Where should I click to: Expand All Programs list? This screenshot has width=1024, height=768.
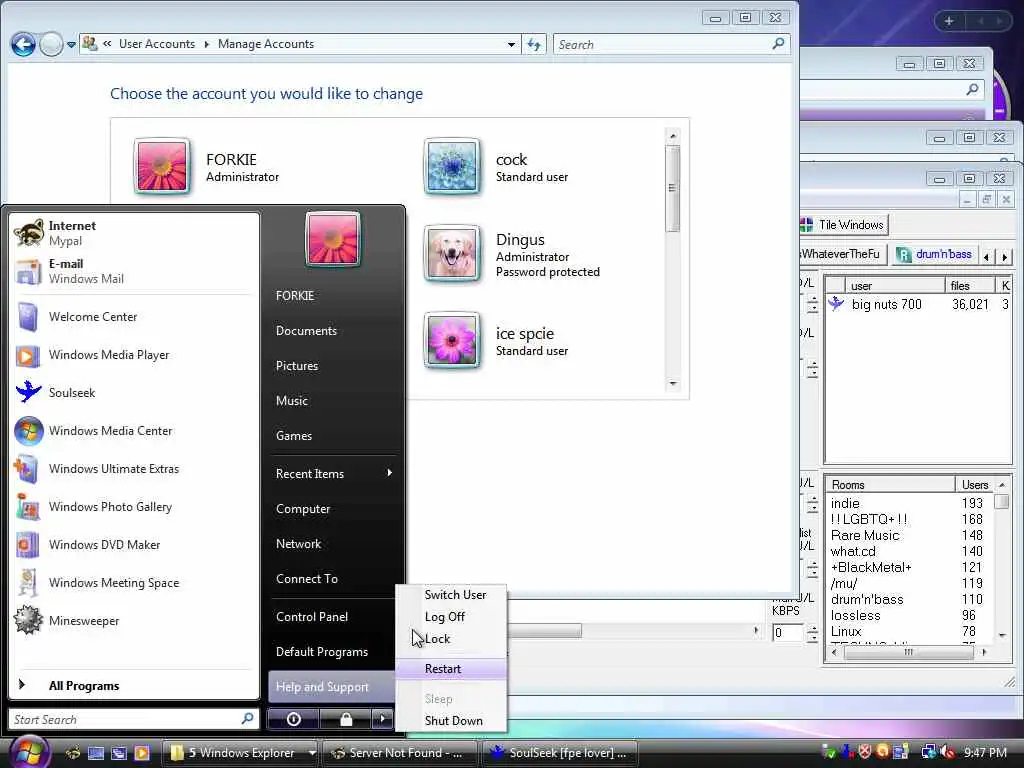[134, 685]
